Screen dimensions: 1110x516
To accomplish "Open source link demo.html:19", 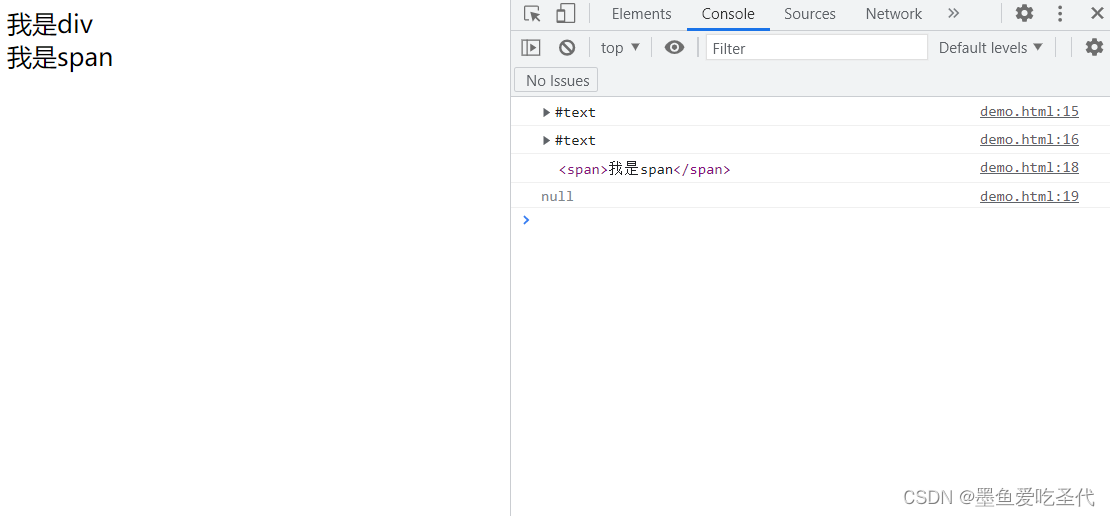I will (1029, 196).
